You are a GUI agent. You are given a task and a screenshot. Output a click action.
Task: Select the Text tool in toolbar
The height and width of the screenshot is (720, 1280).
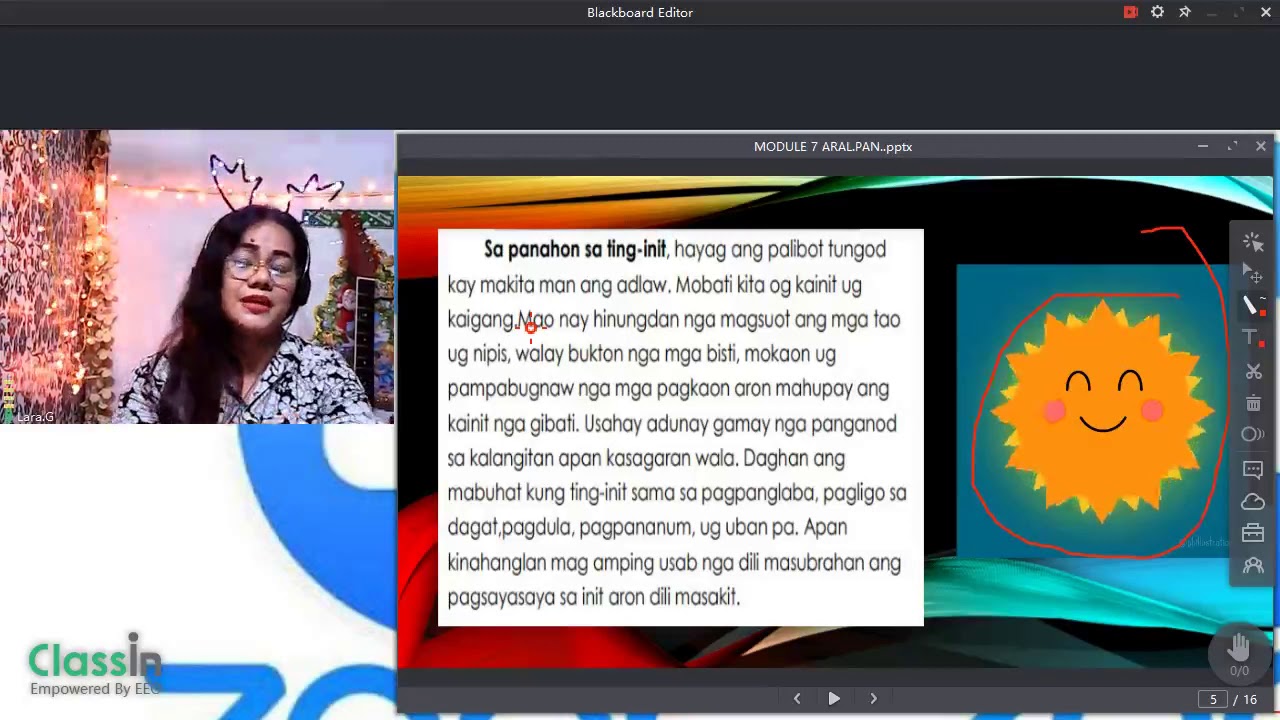[1252, 338]
